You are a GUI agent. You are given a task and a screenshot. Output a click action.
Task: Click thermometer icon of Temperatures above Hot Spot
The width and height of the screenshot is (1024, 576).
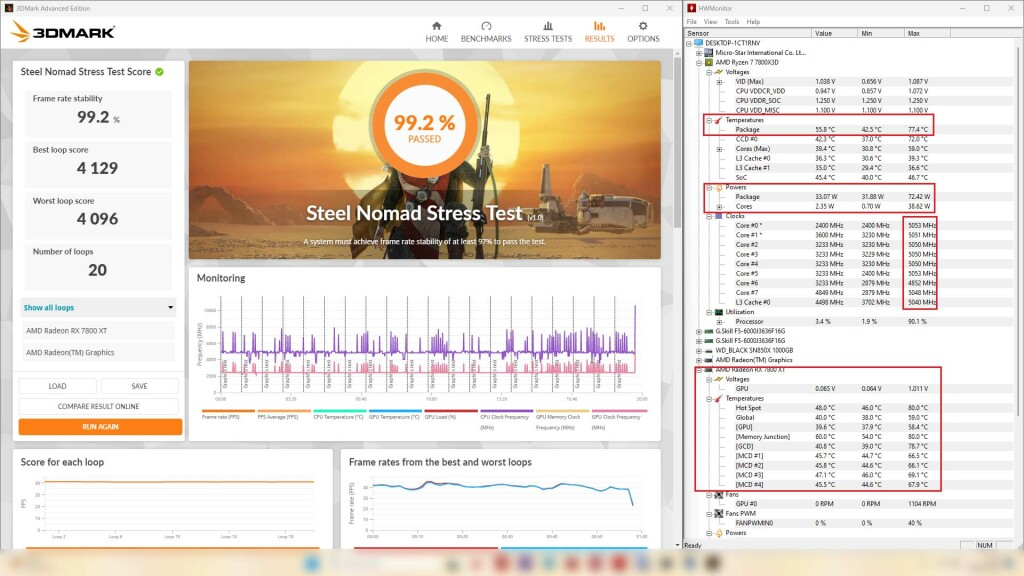pos(719,398)
